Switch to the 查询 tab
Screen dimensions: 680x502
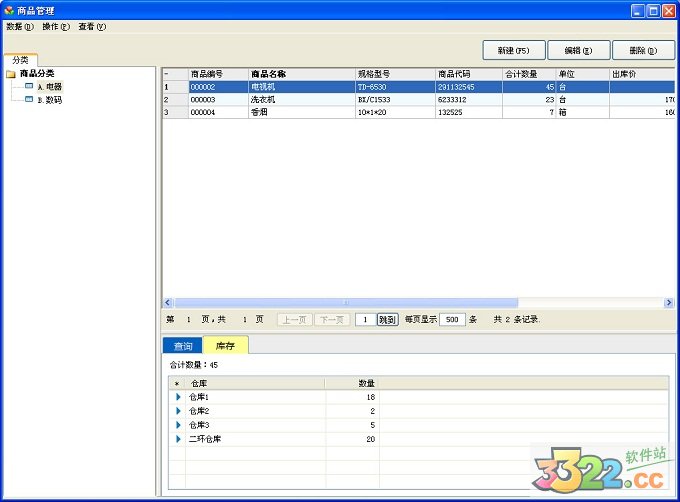pos(183,346)
